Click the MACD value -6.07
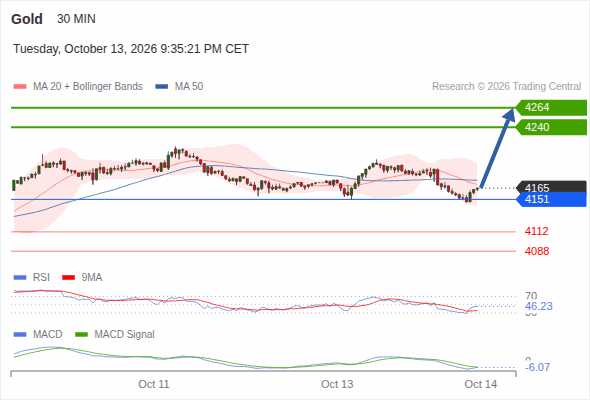 coord(538,367)
